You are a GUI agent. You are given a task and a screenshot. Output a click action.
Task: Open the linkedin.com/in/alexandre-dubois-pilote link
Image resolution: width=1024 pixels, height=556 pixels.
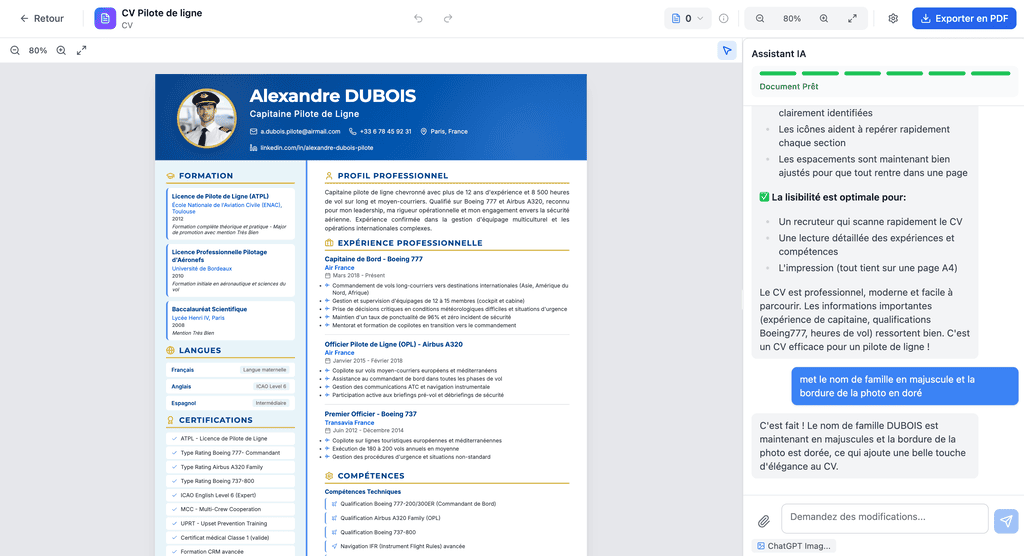[x=317, y=148]
